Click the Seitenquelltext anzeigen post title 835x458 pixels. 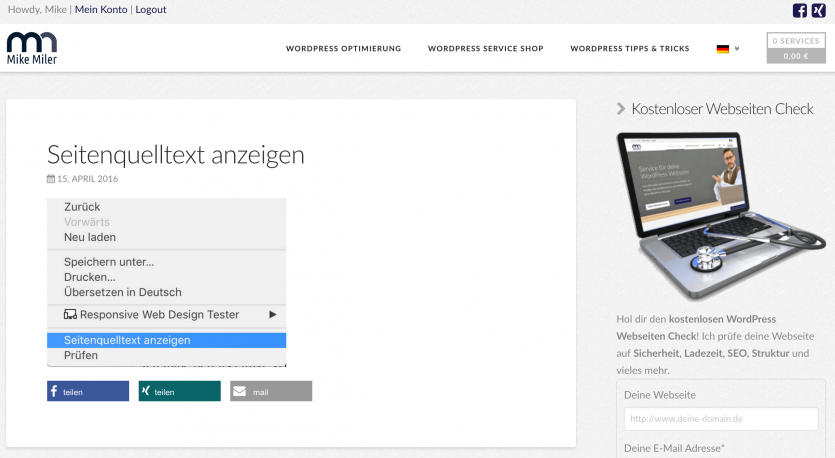coord(176,155)
